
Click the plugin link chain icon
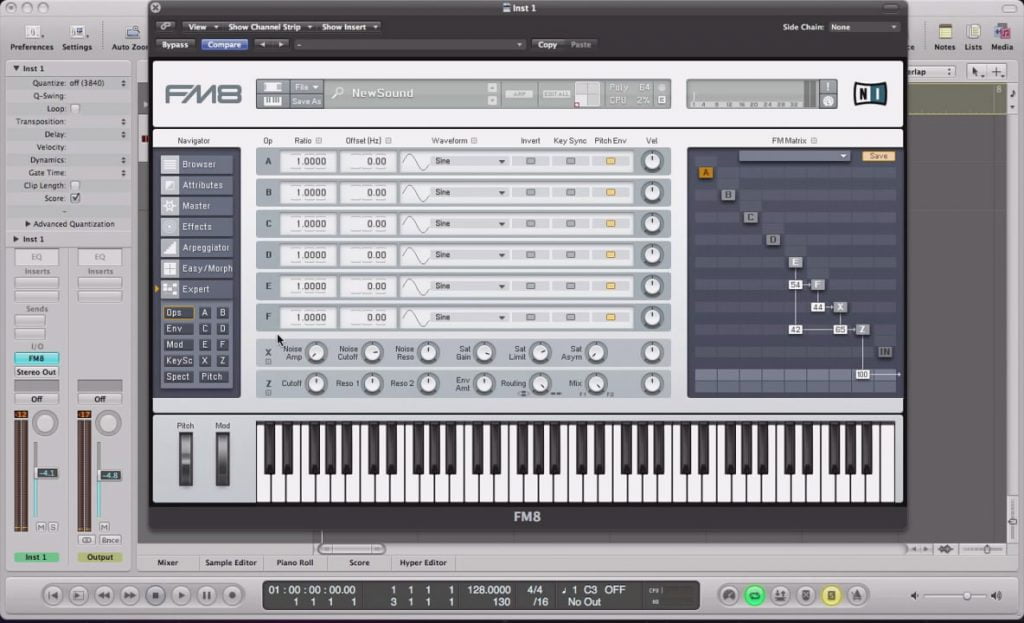point(165,26)
